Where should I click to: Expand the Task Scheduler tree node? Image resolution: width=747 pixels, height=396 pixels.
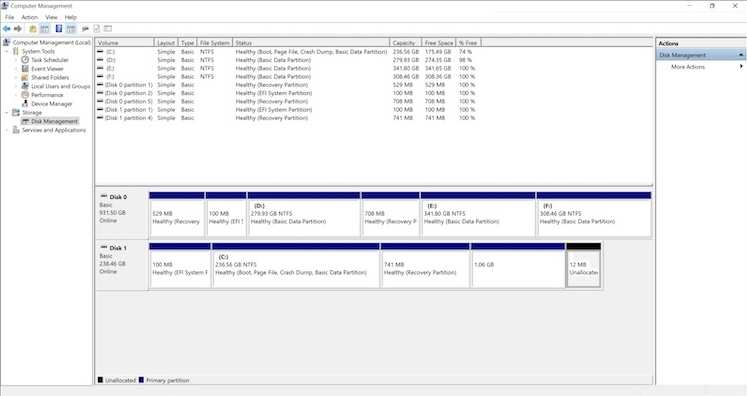16,60
